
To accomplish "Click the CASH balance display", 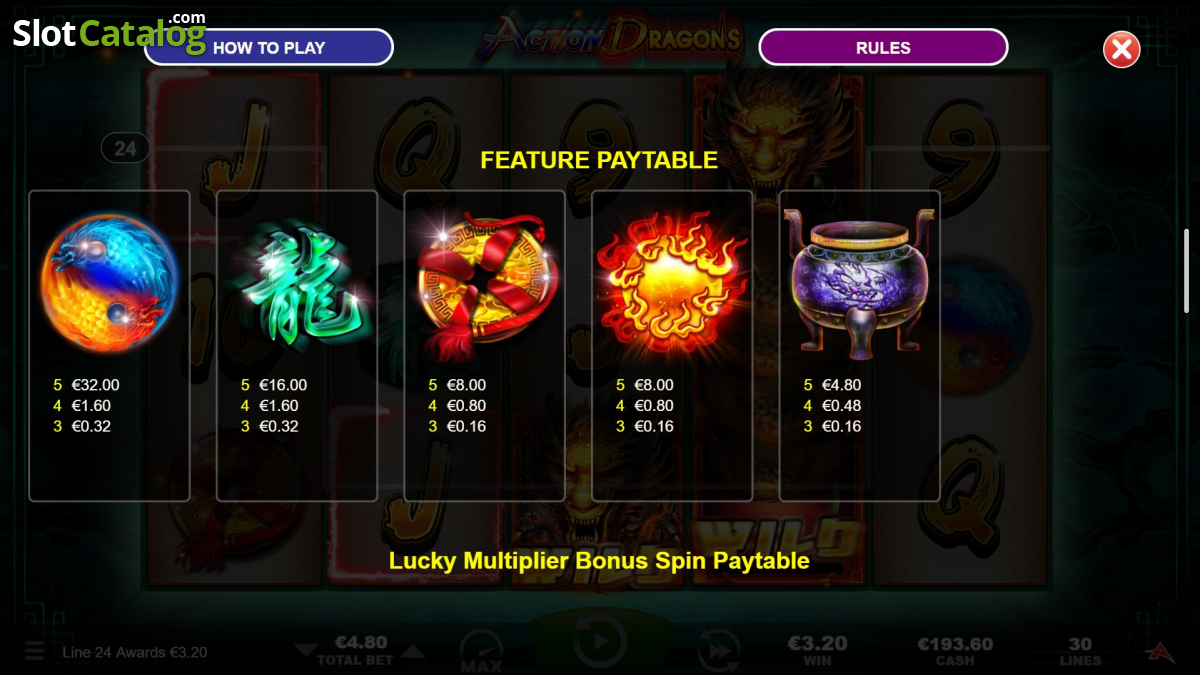I will pos(955,652).
